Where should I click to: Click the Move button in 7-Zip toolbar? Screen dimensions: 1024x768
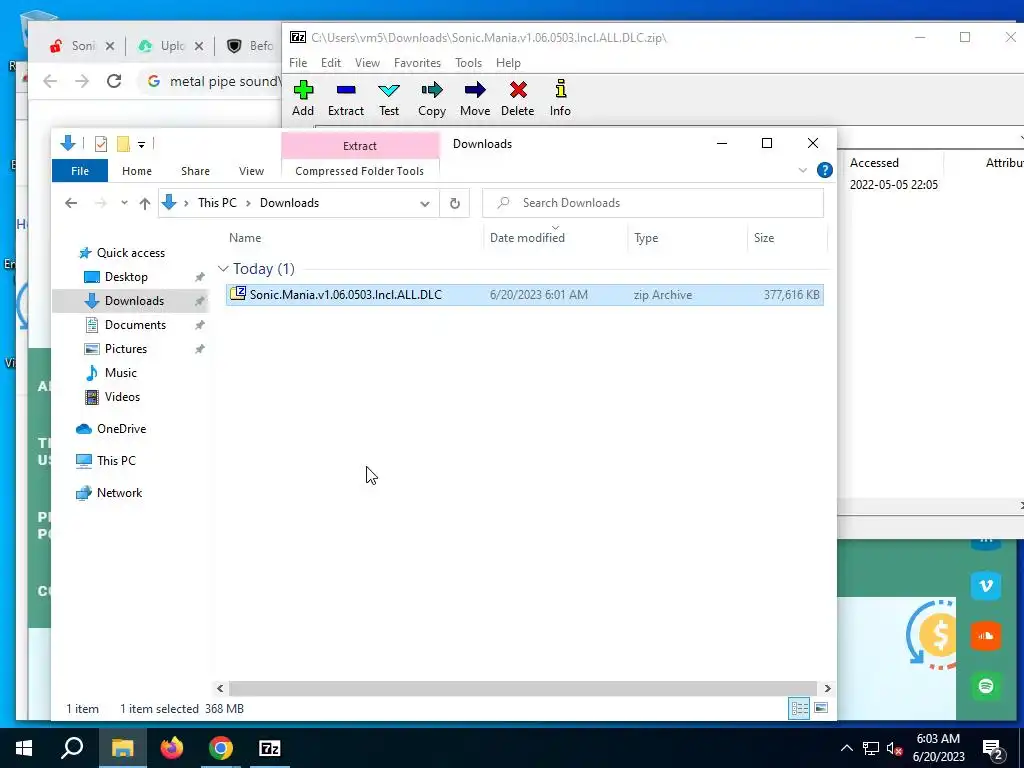(475, 99)
